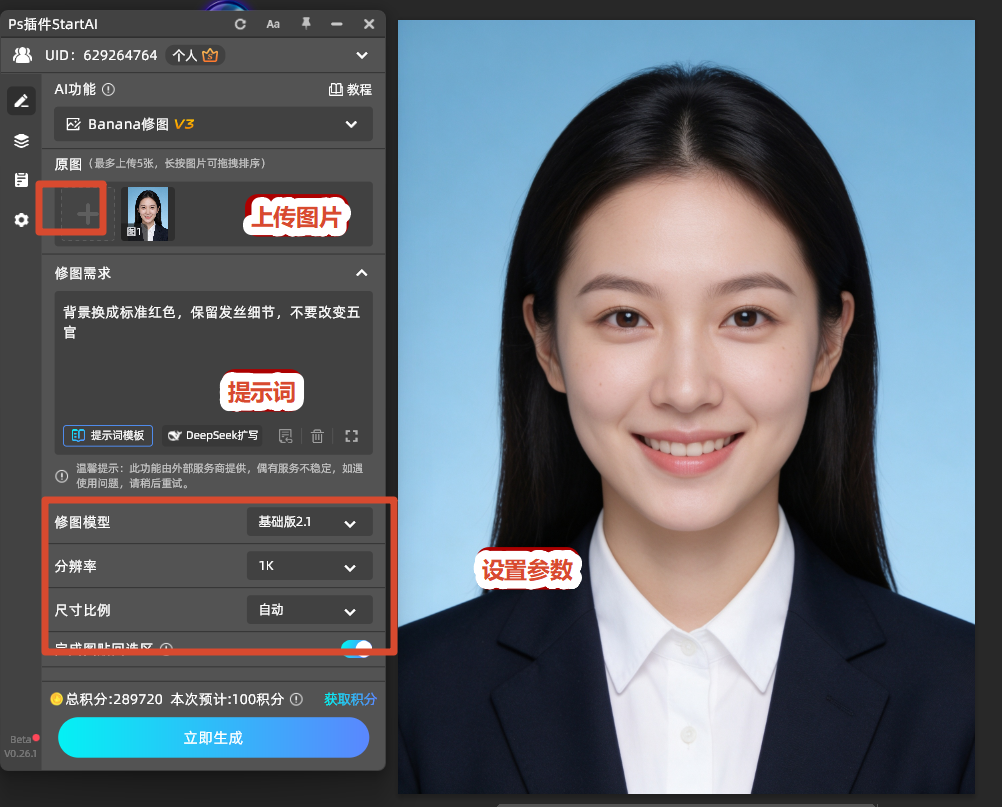Click the UID: 629264764 text
The width and height of the screenshot is (1002, 807).
coord(101,56)
